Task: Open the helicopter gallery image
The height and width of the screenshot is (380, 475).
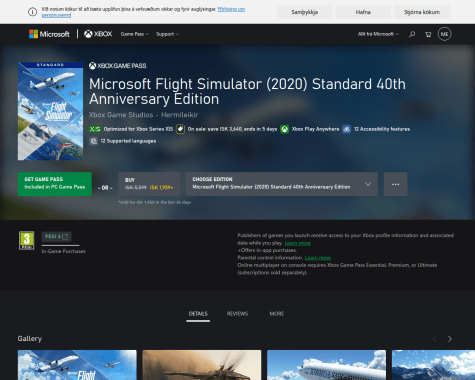Action: pyautogui.click(x=202, y=365)
